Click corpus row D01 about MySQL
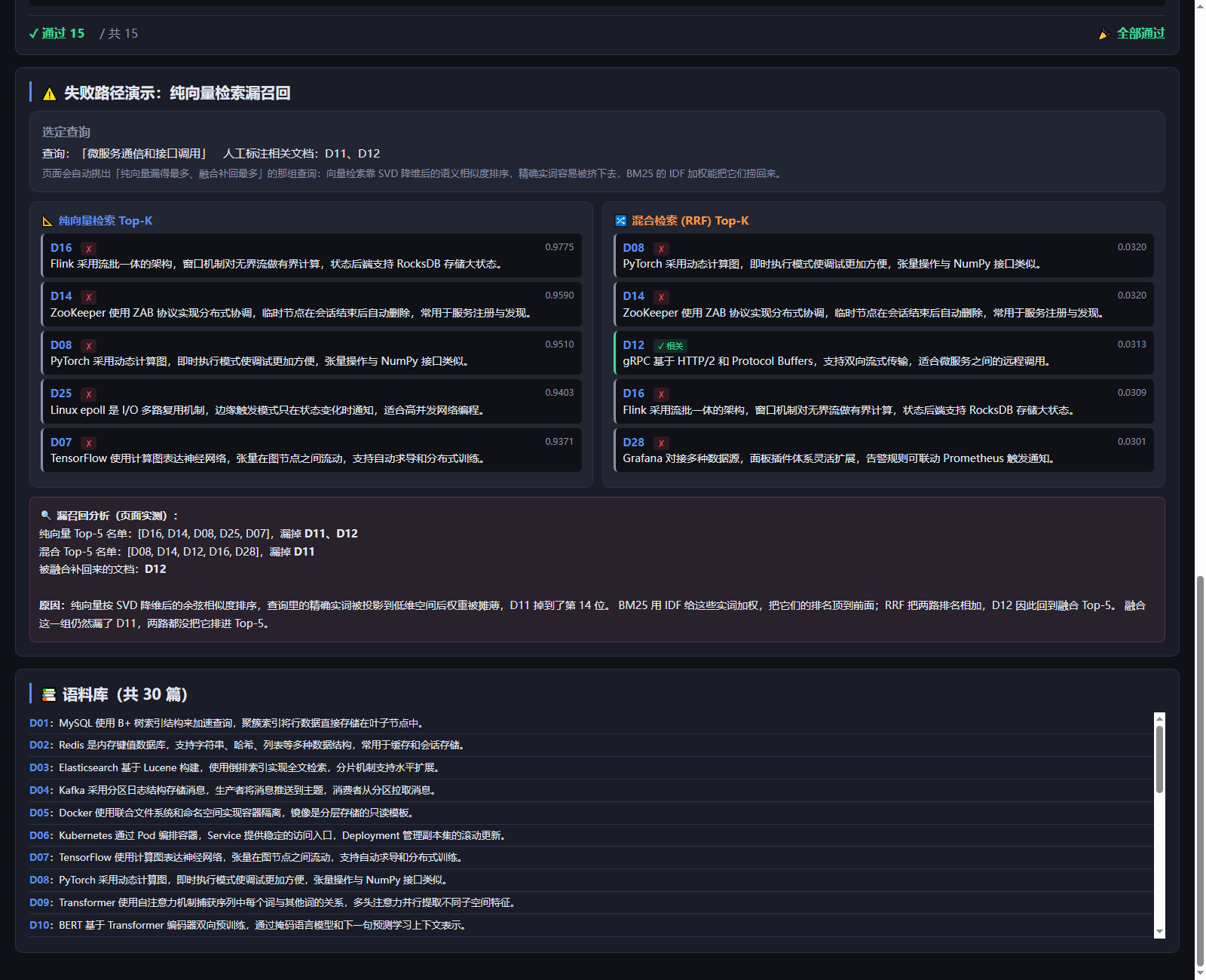This screenshot has width=1206, height=980. [591, 723]
